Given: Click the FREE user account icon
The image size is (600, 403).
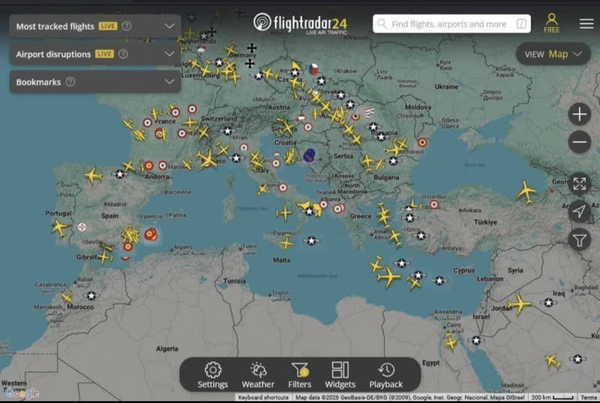Looking at the screenshot, I should pyautogui.click(x=551, y=23).
